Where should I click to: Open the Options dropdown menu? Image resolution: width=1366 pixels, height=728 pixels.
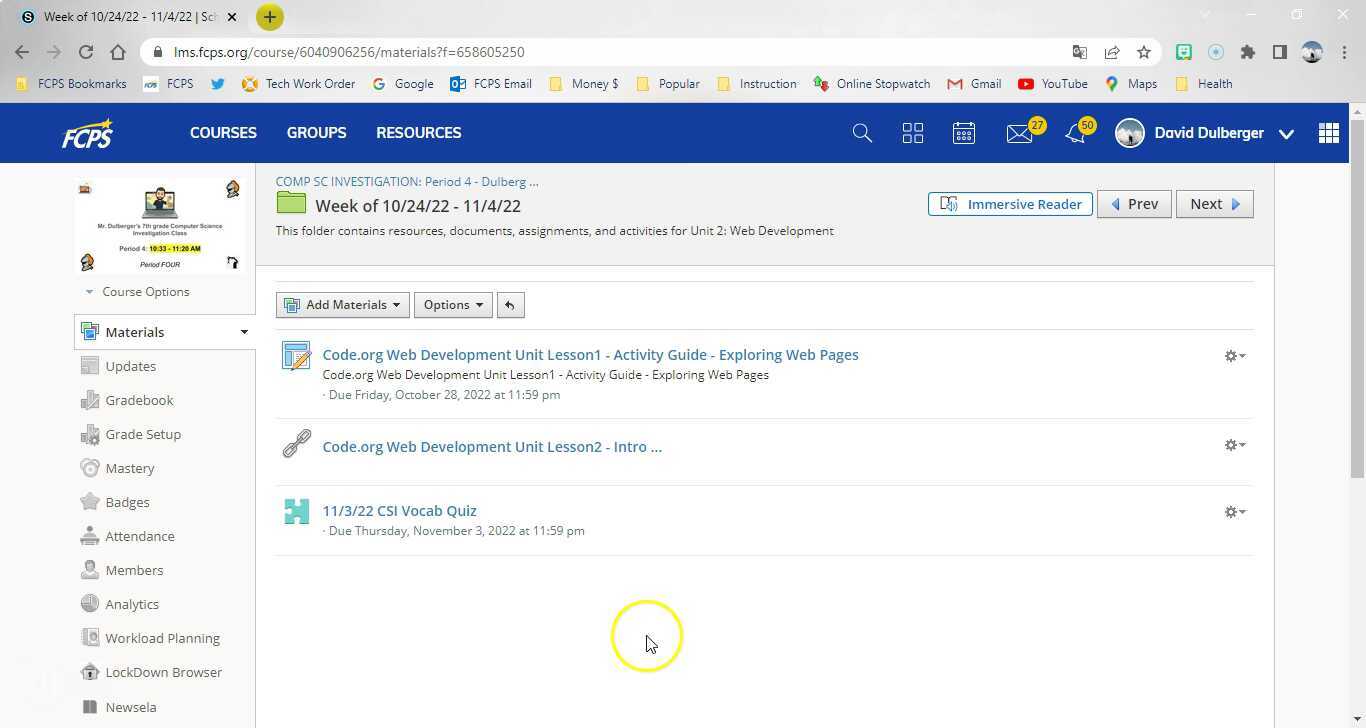tap(453, 305)
